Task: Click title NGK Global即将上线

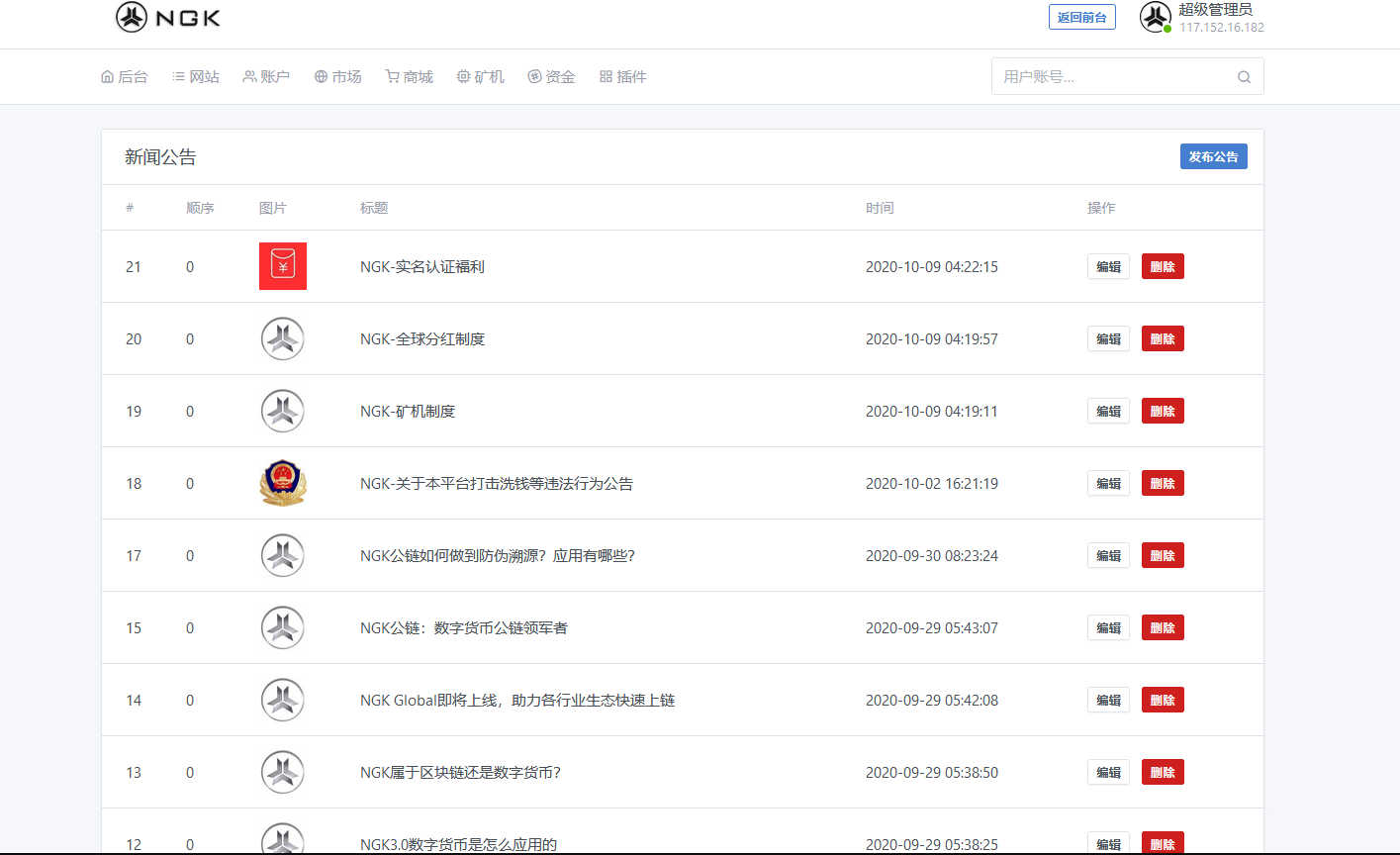Action: 517,700
